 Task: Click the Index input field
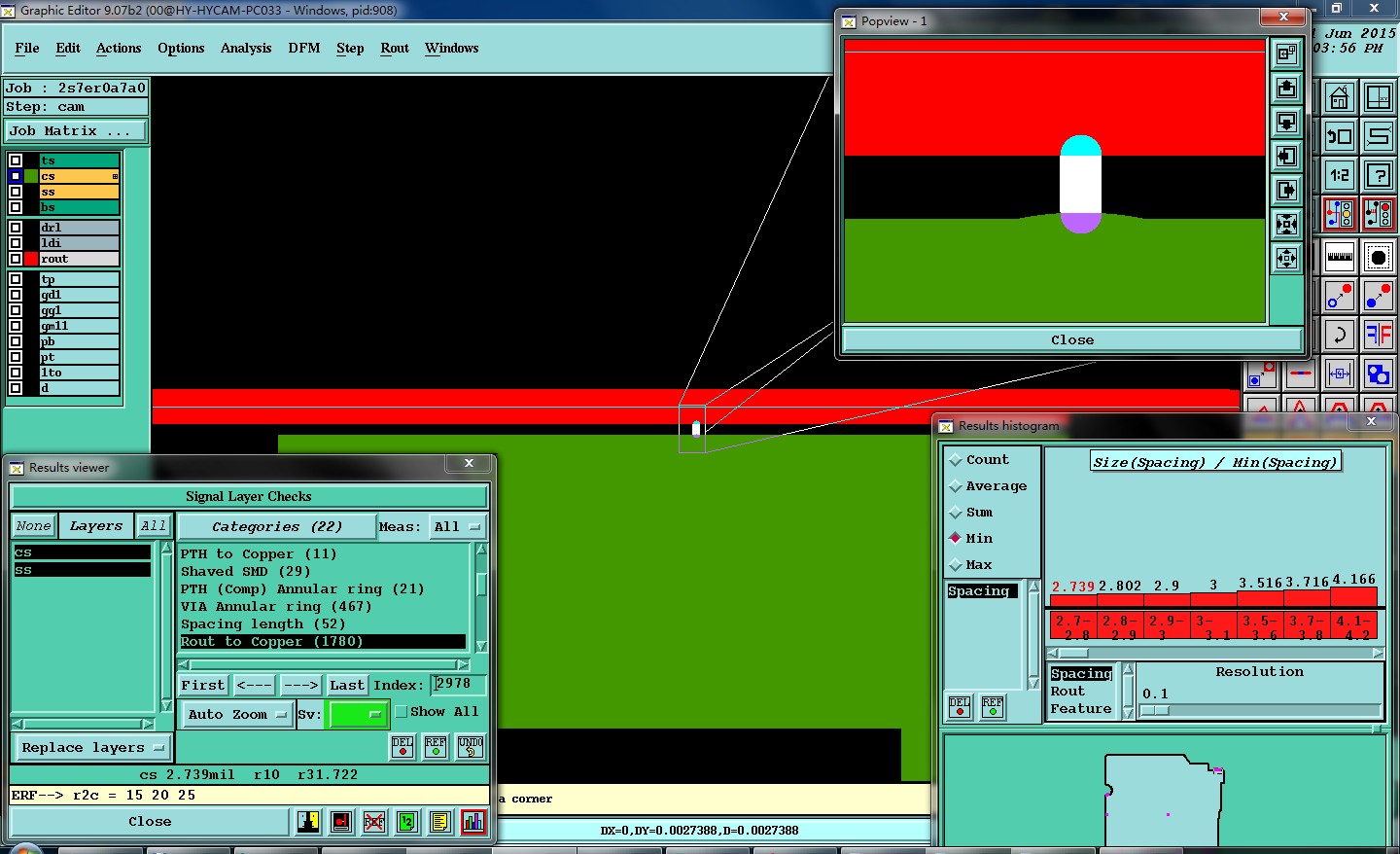point(458,685)
